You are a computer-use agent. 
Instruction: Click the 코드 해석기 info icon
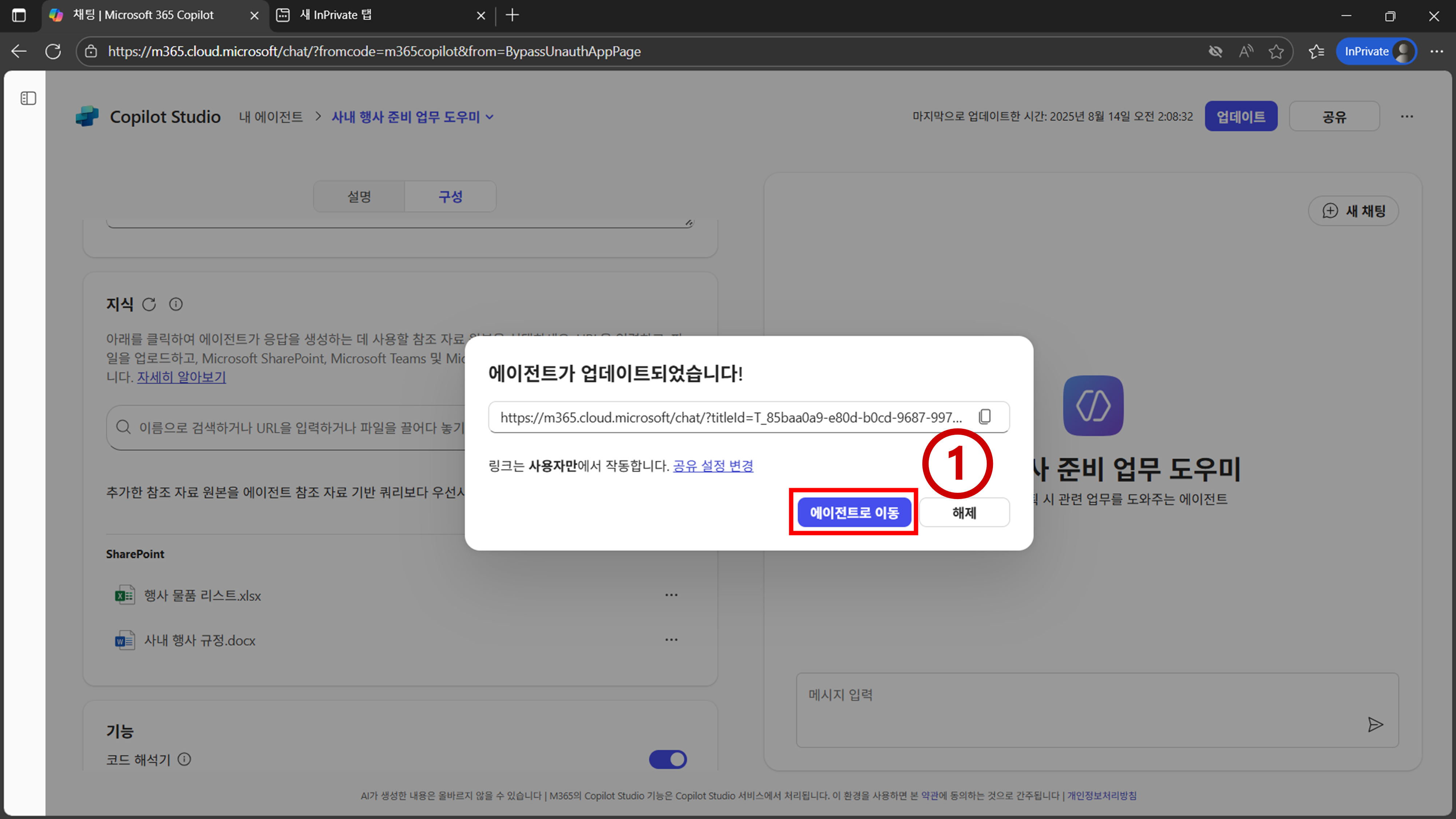point(184,759)
